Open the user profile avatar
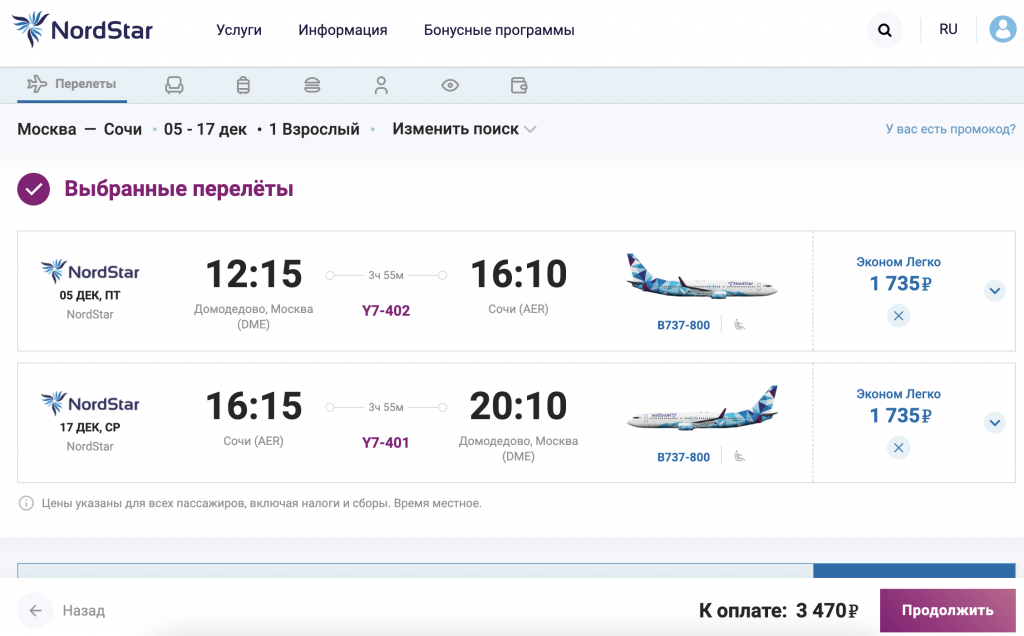The height and width of the screenshot is (636, 1024). point(1002,29)
